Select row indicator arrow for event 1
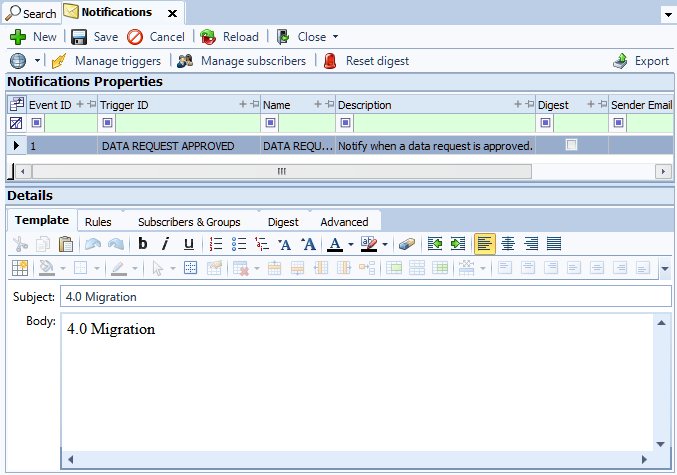Image resolution: width=677 pixels, height=475 pixels. coord(16,146)
